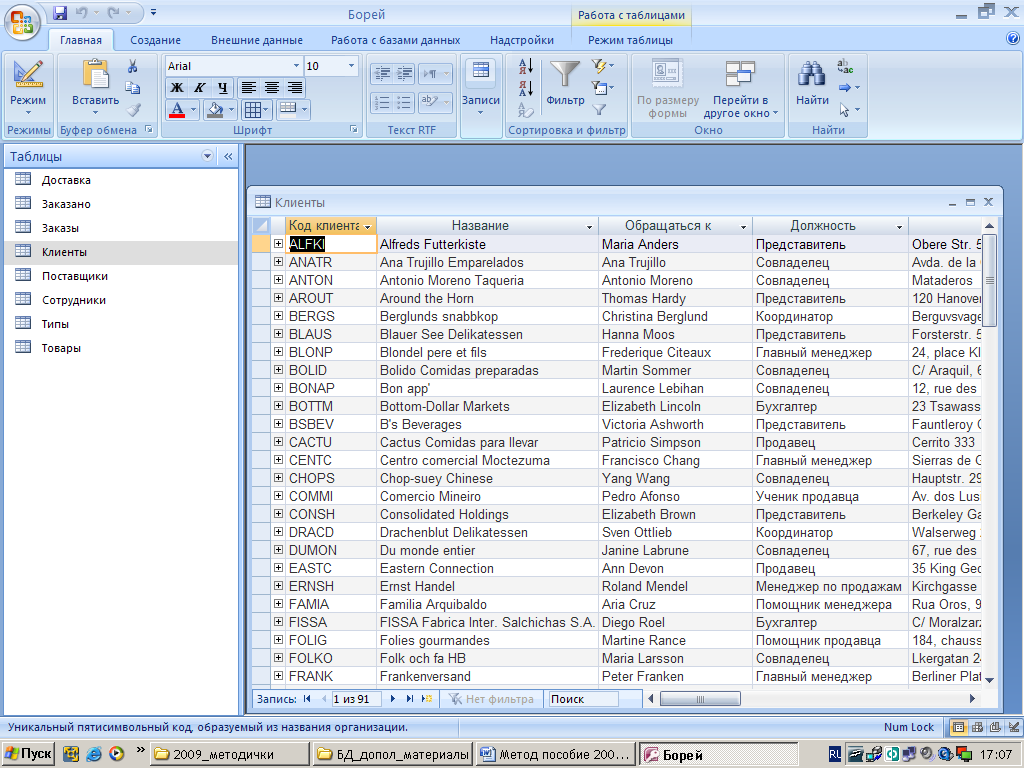Viewport: 1024px width, 768px height.
Task: Toggle filter funnel button in sort group
Action: 599,110
